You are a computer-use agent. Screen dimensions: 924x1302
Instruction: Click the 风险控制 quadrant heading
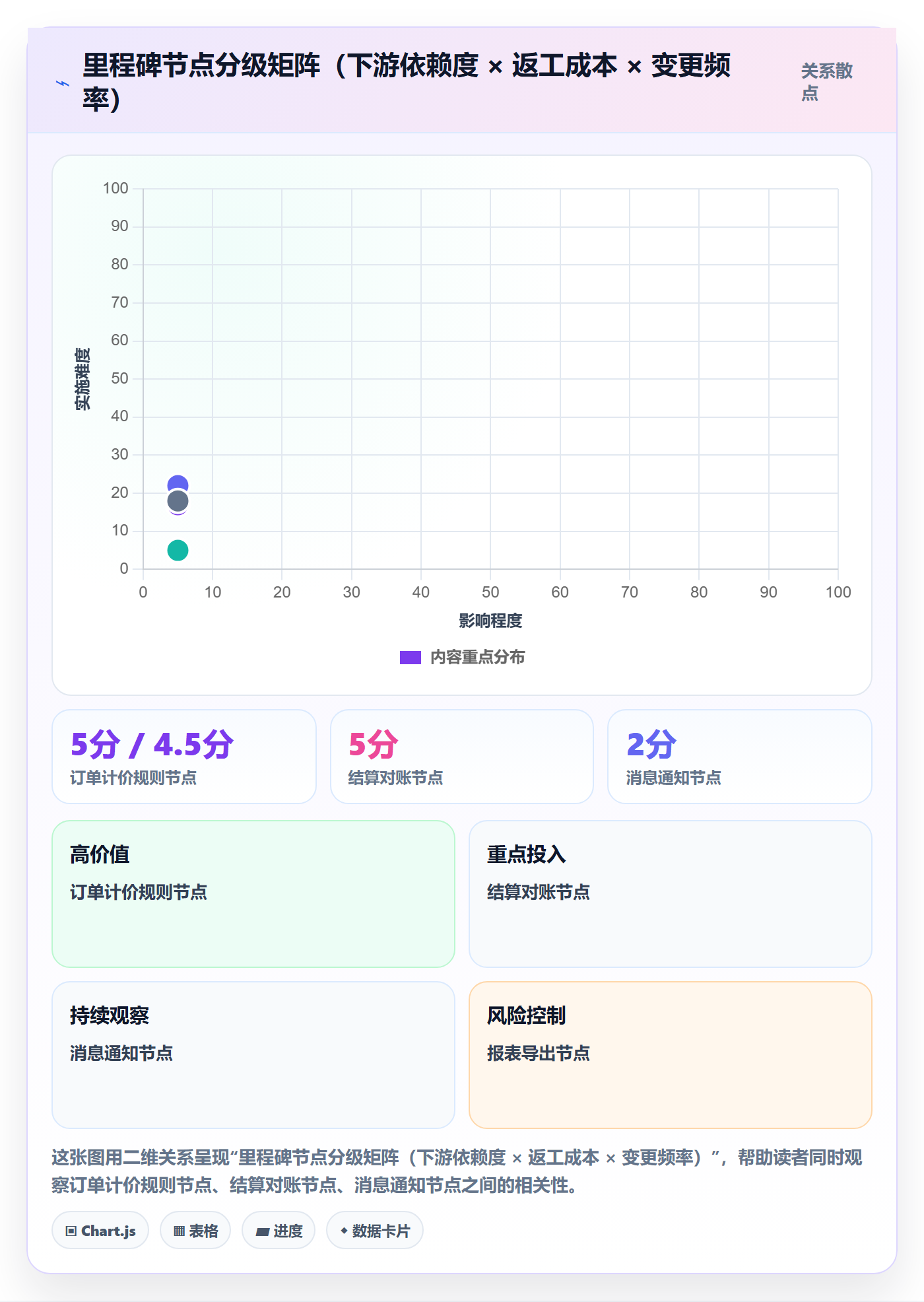click(527, 1015)
